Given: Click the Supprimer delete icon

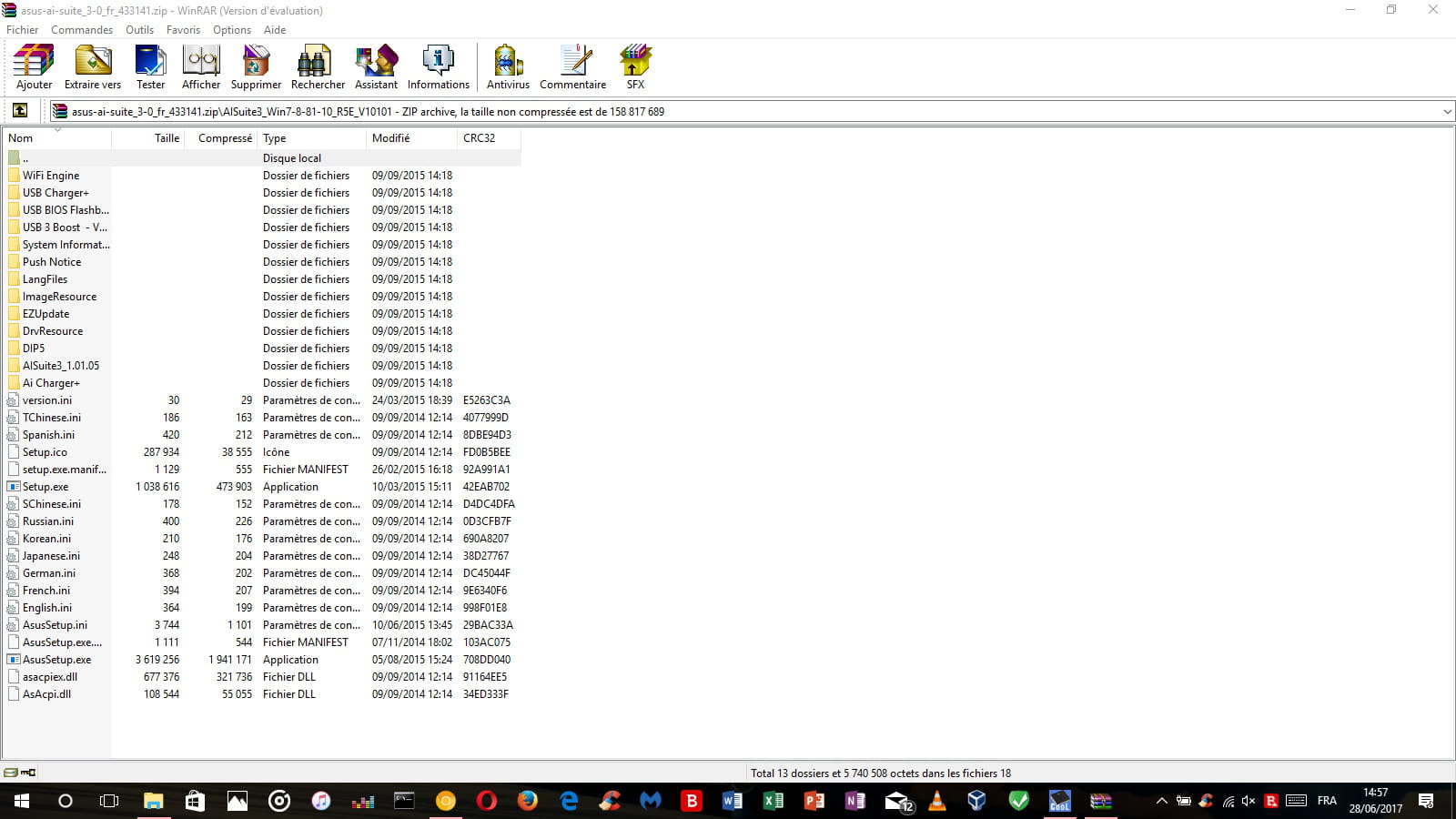Looking at the screenshot, I should pos(256,67).
